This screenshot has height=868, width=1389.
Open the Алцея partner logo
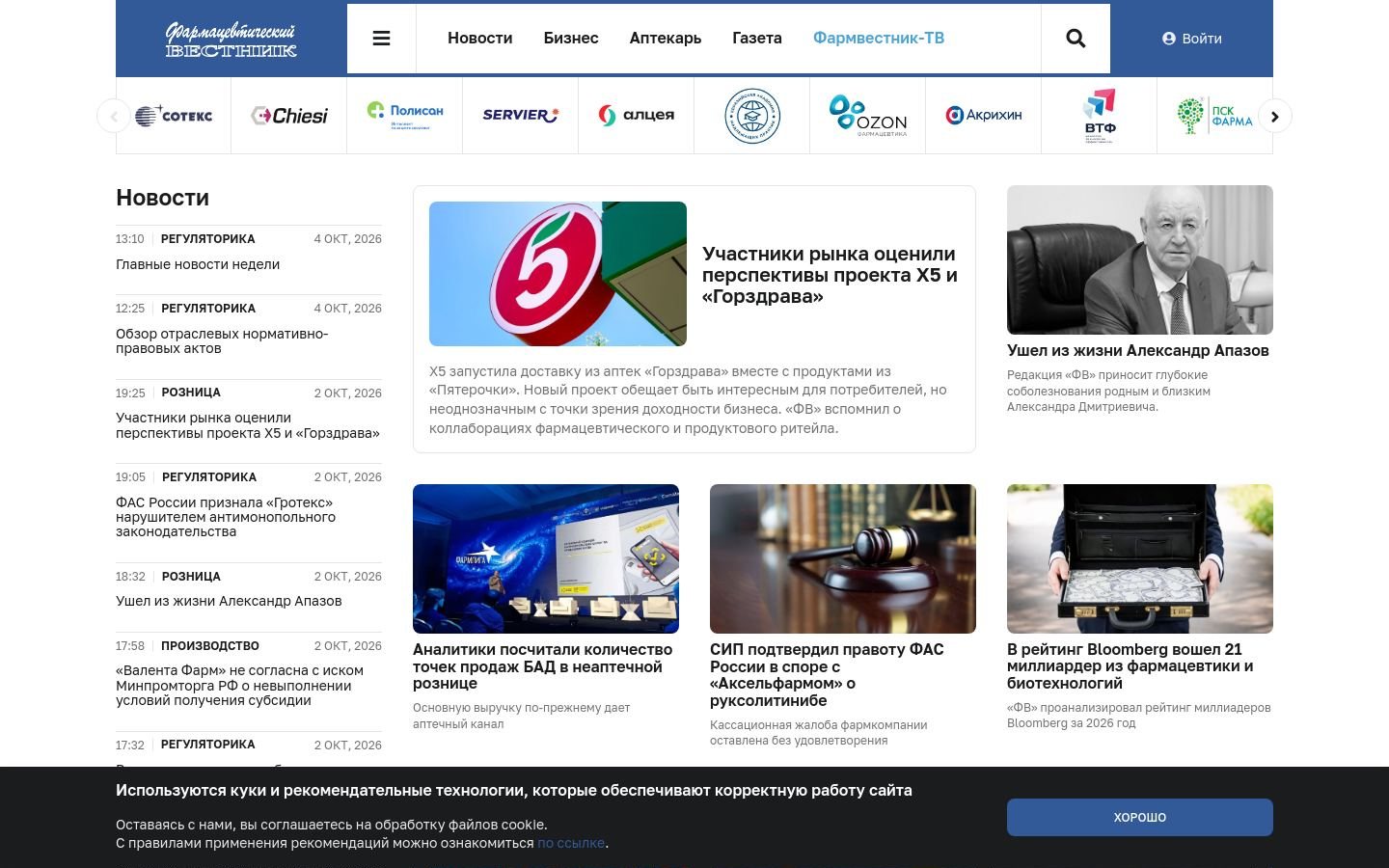637,116
